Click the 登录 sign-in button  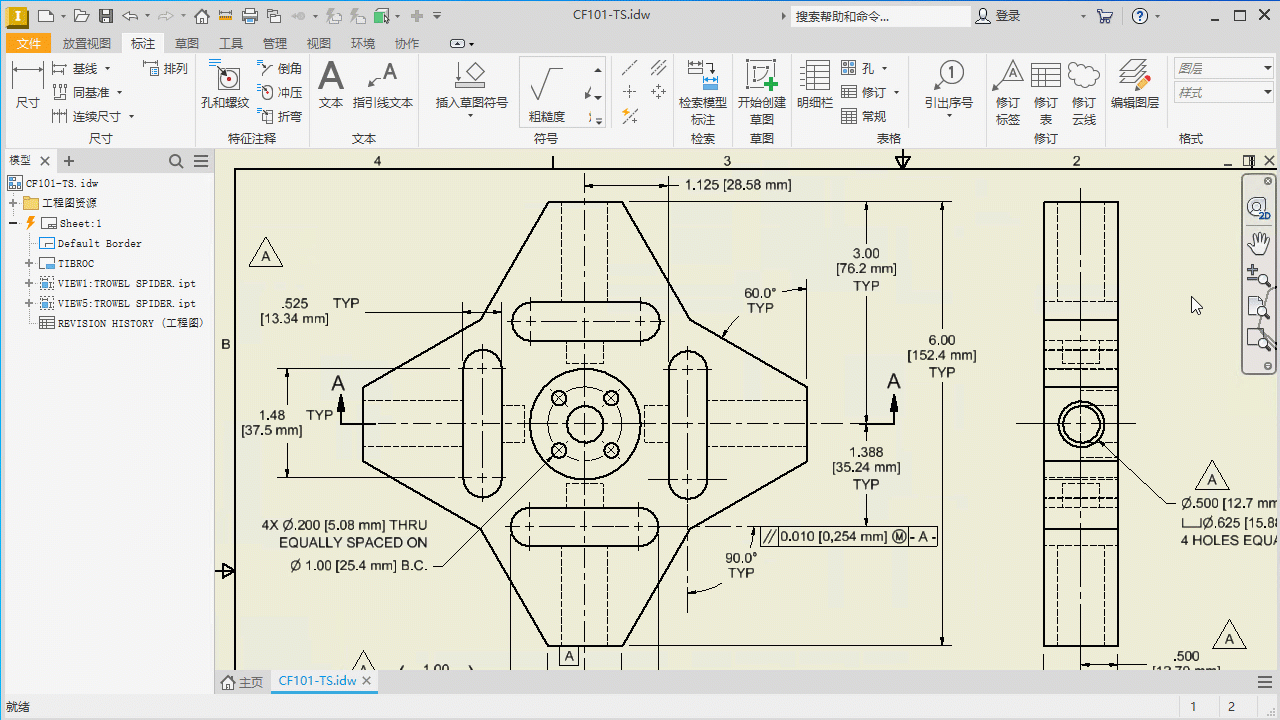coord(998,16)
